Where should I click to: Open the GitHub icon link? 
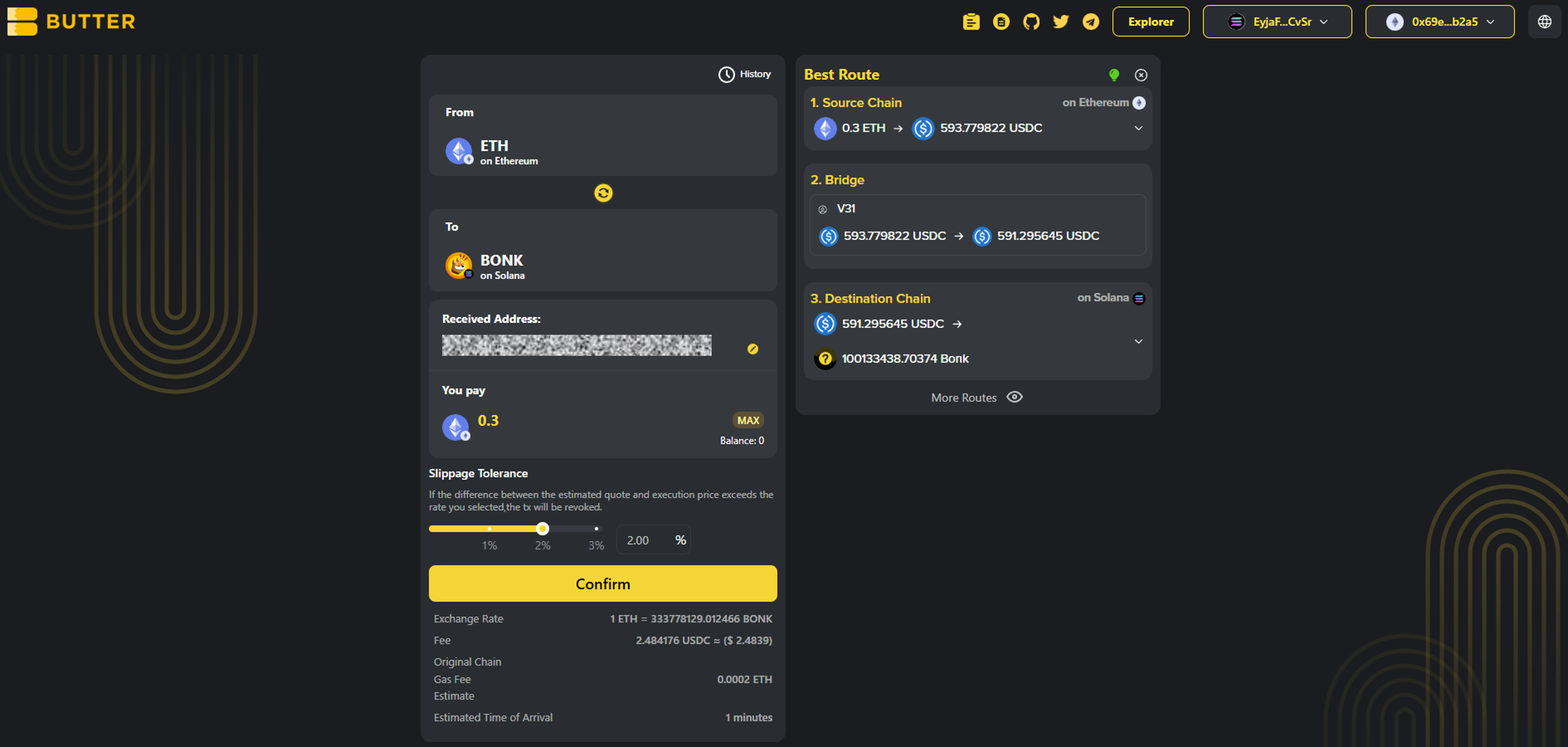[x=1031, y=22]
